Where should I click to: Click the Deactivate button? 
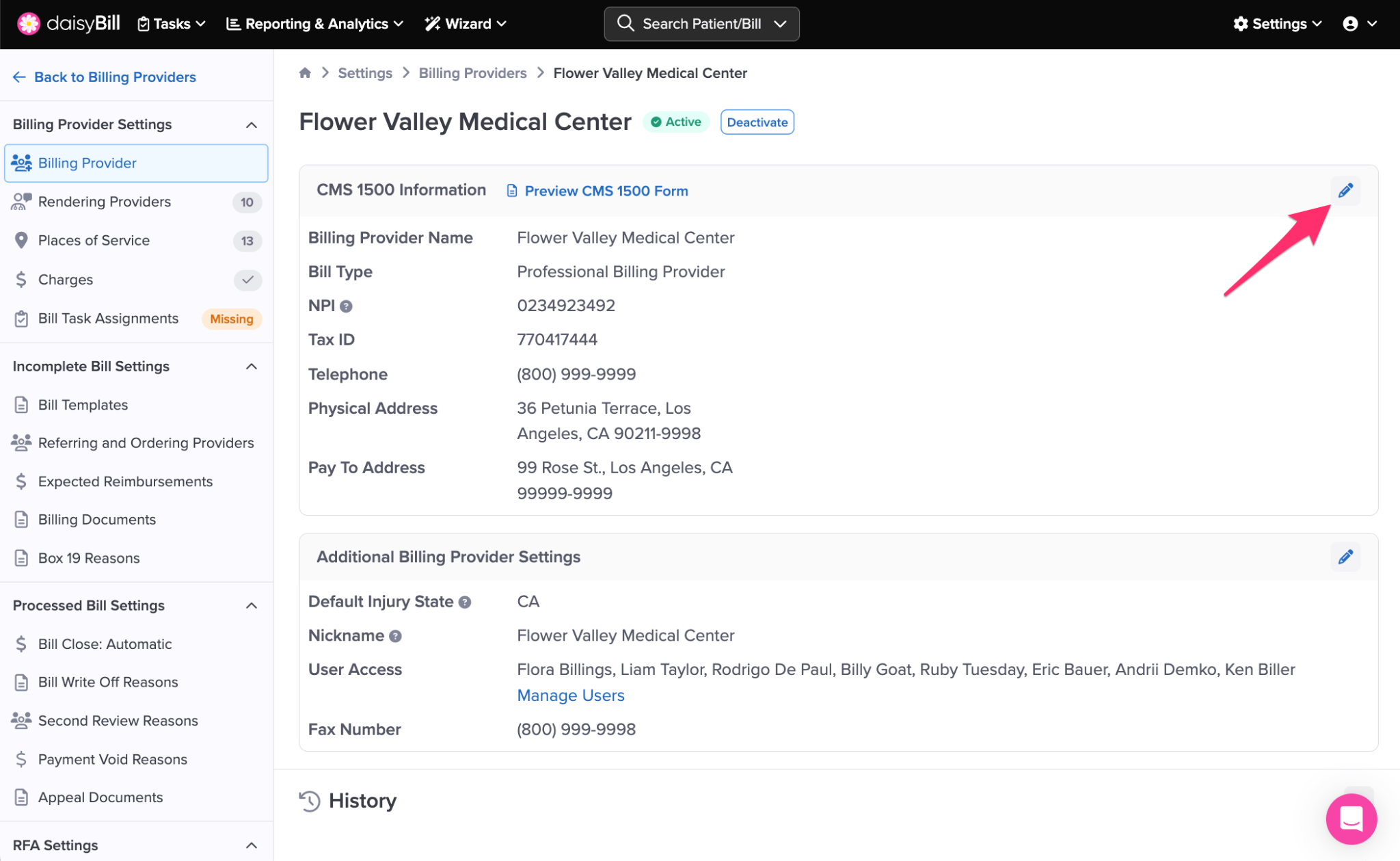pyautogui.click(x=757, y=122)
